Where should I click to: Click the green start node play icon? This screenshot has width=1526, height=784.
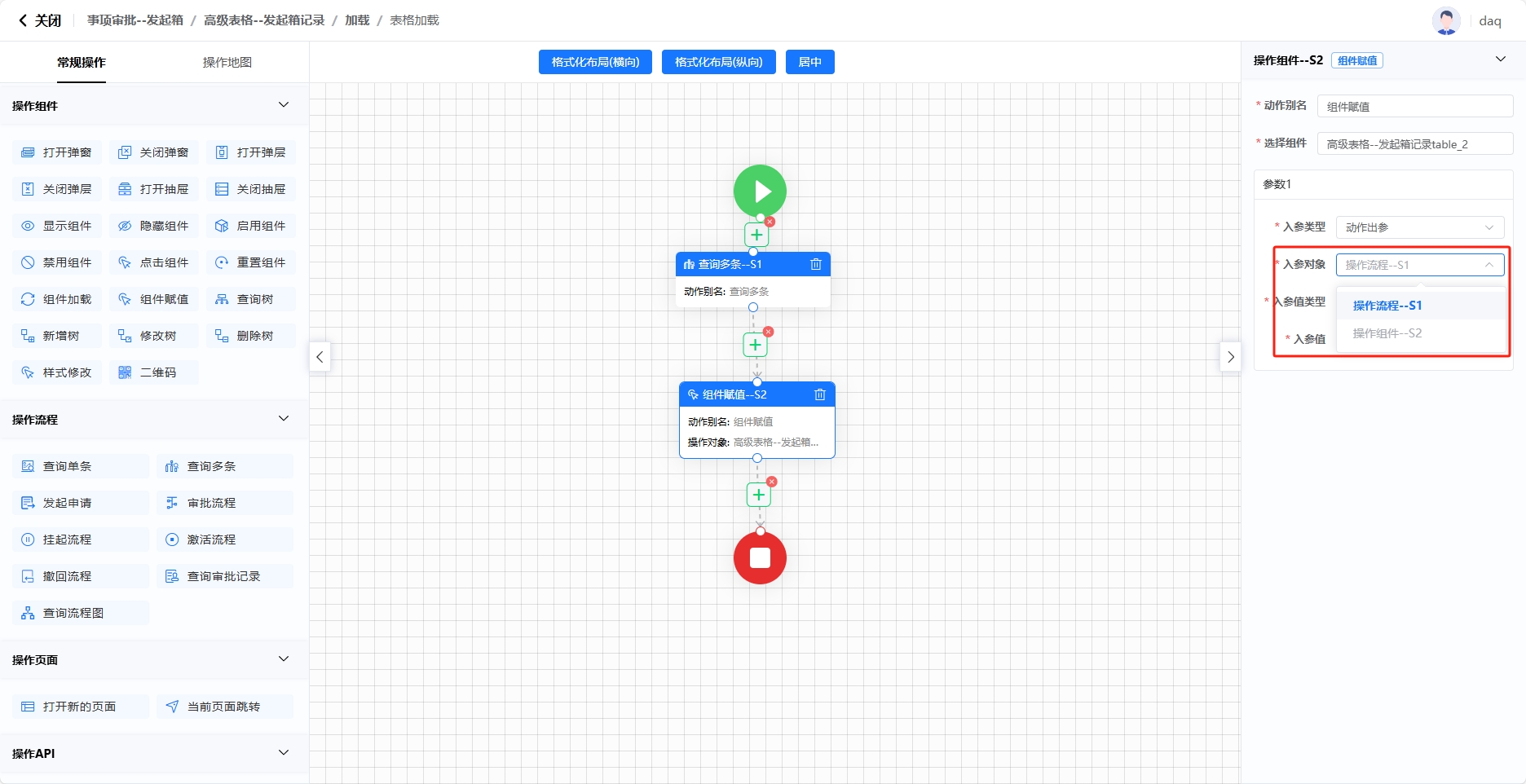point(760,192)
